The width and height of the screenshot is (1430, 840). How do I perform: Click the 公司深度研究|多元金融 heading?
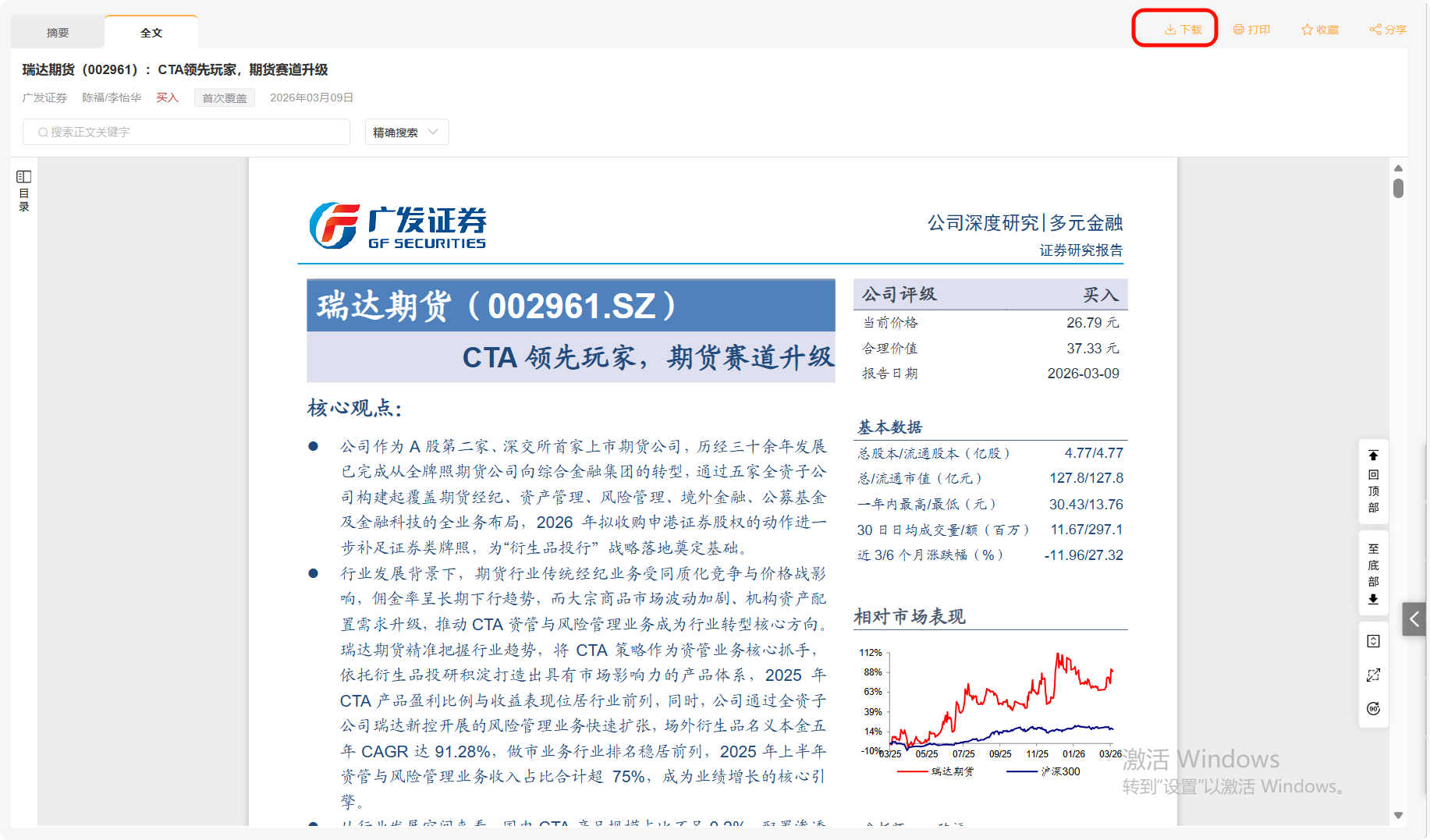pos(1025,223)
